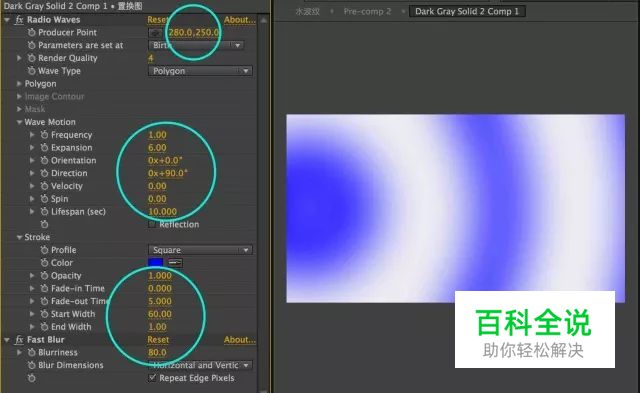
Task: Switch to Dark Gray Solid 2 Comp 1 tab
Action: (x=467, y=11)
